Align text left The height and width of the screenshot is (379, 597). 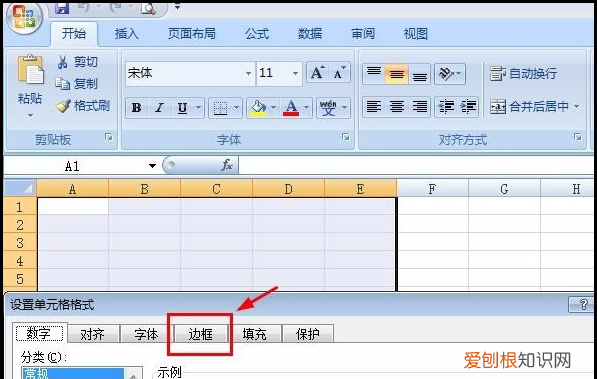[x=374, y=107]
